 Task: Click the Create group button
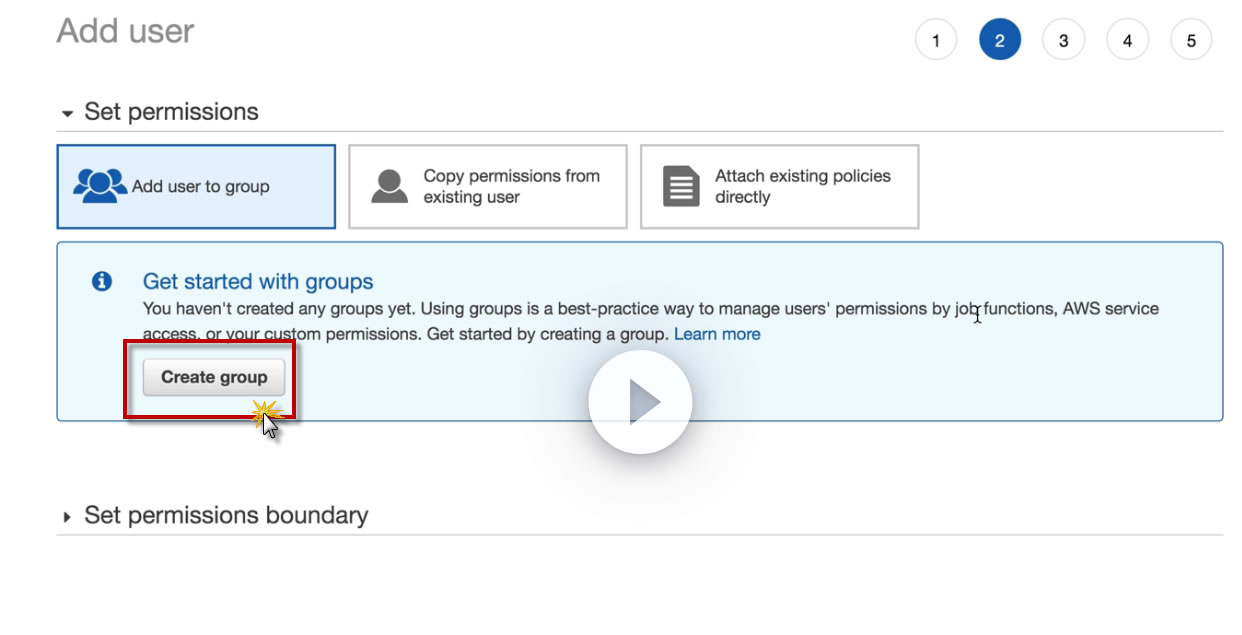click(214, 377)
